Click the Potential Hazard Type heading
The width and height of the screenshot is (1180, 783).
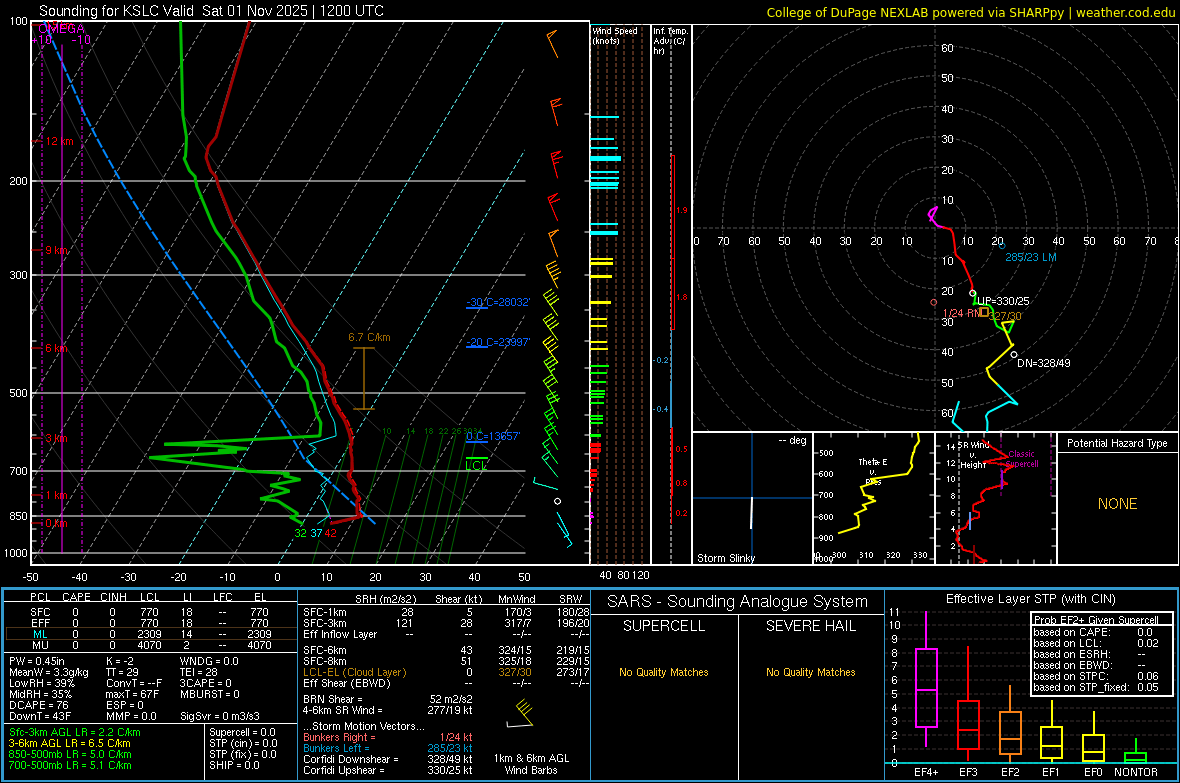tap(1117, 443)
